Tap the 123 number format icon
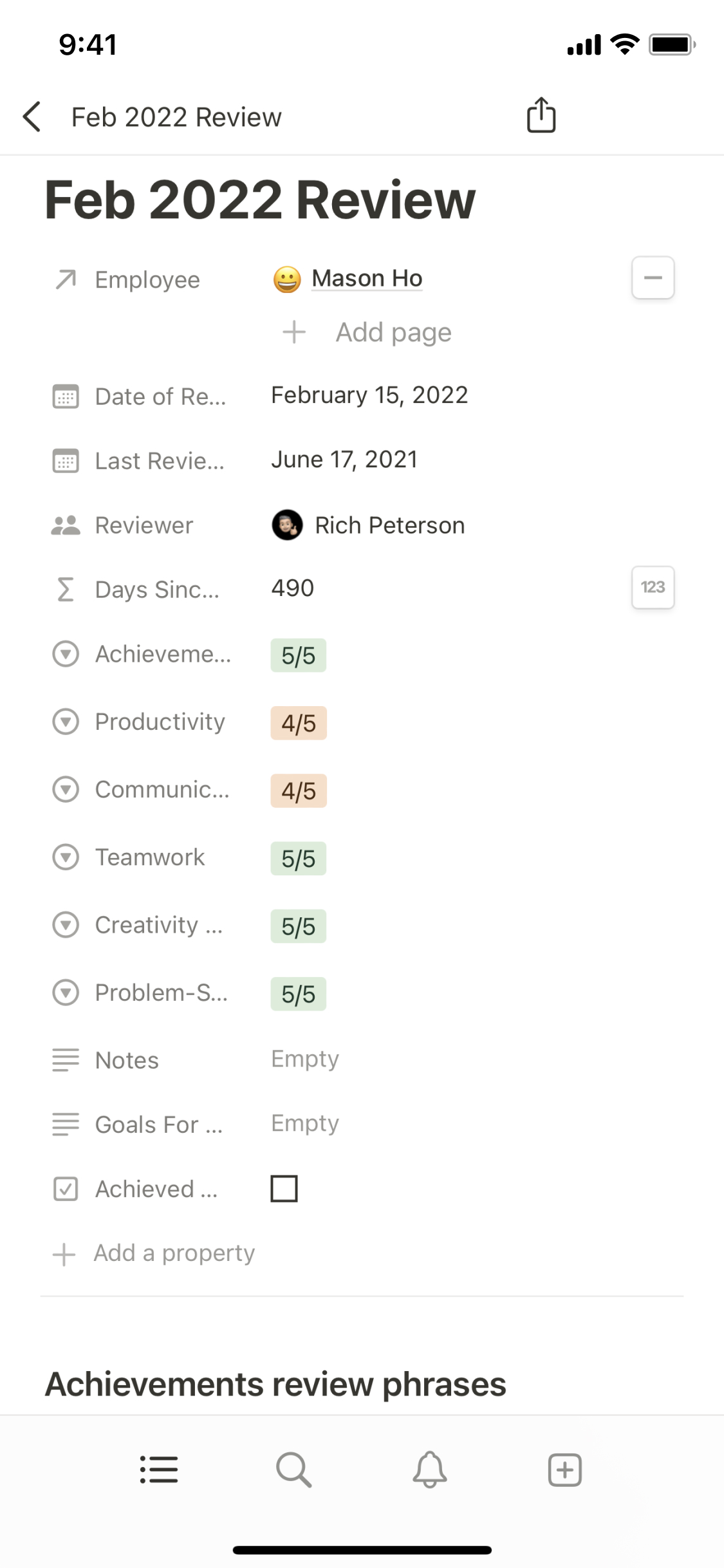 pos(653,587)
